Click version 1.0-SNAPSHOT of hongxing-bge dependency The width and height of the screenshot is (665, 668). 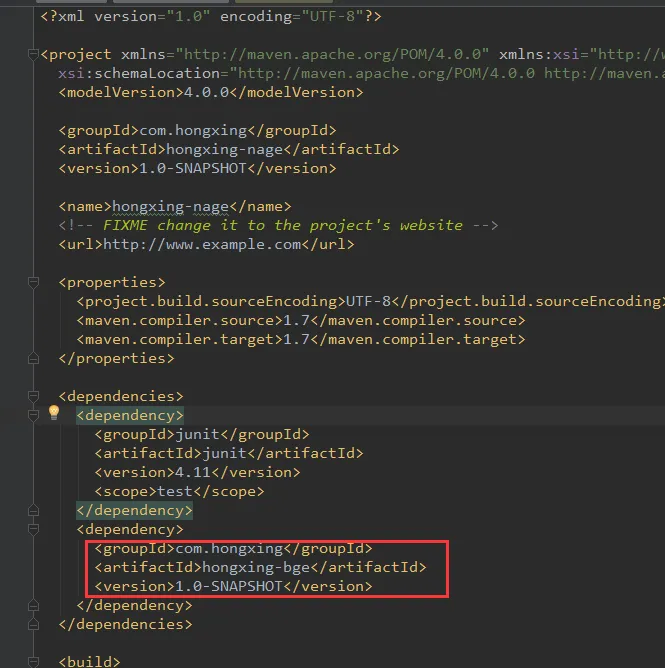(233, 587)
